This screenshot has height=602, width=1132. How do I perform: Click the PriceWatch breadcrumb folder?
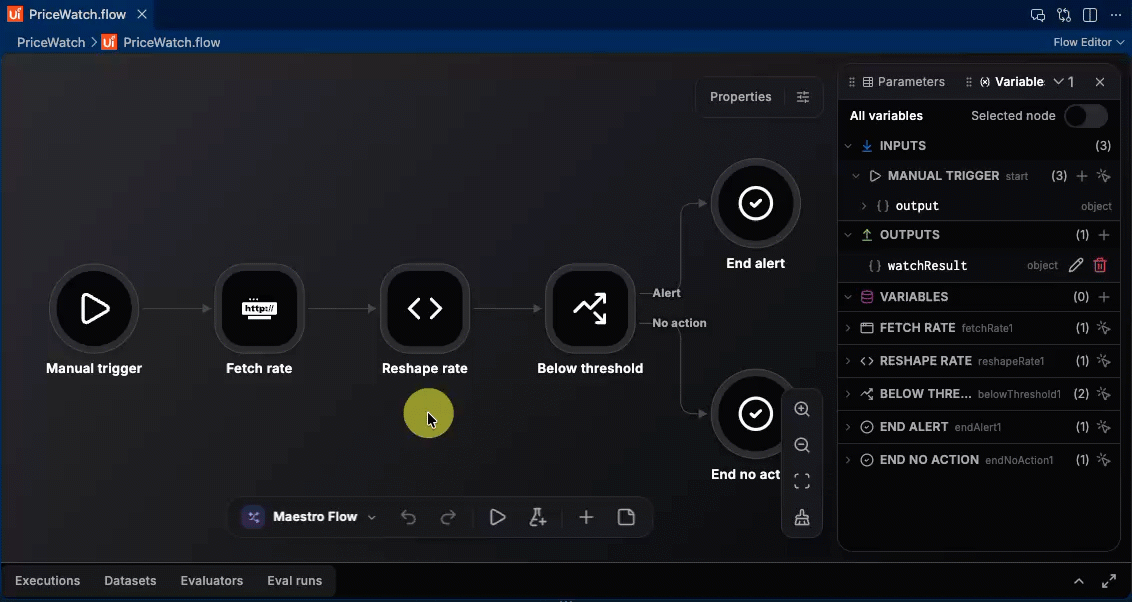pos(51,42)
